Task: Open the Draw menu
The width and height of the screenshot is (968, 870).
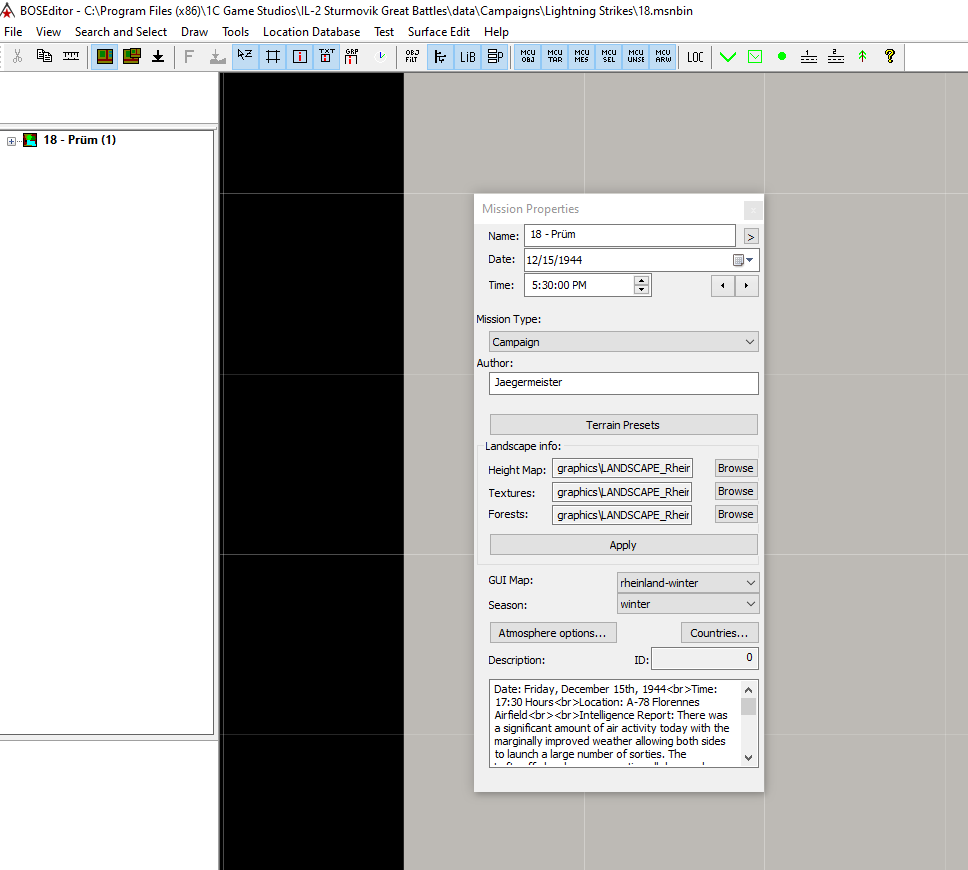Action: [x=194, y=31]
